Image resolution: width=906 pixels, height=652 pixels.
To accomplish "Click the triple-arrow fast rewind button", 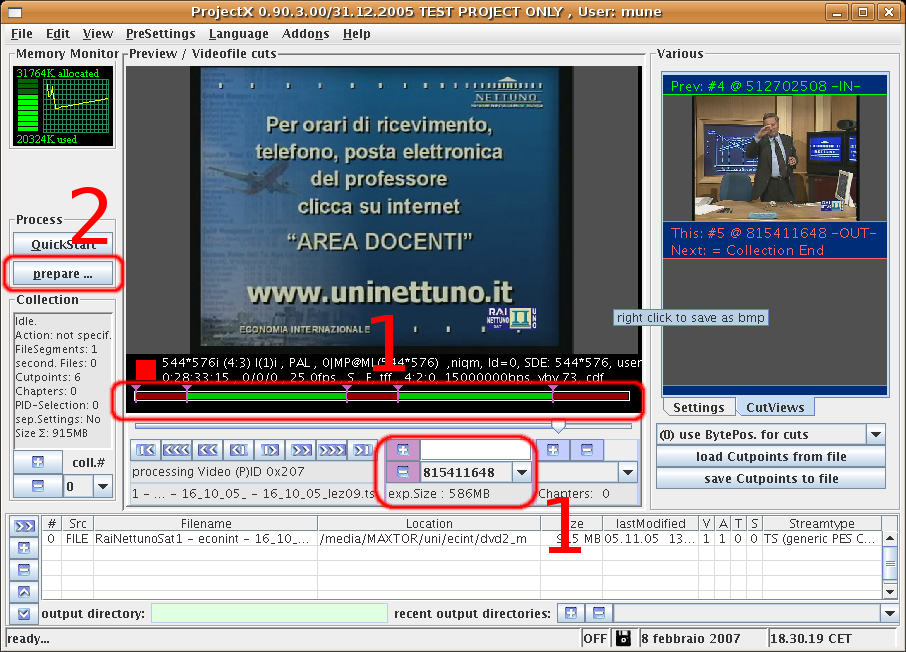I will 176,450.
